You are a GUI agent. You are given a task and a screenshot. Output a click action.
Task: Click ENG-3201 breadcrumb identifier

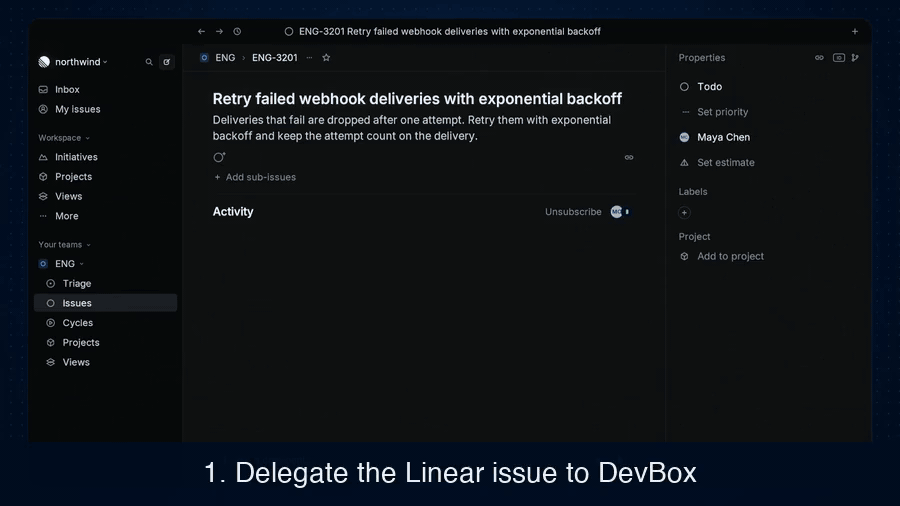pyautogui.click(x=274, y=58)
